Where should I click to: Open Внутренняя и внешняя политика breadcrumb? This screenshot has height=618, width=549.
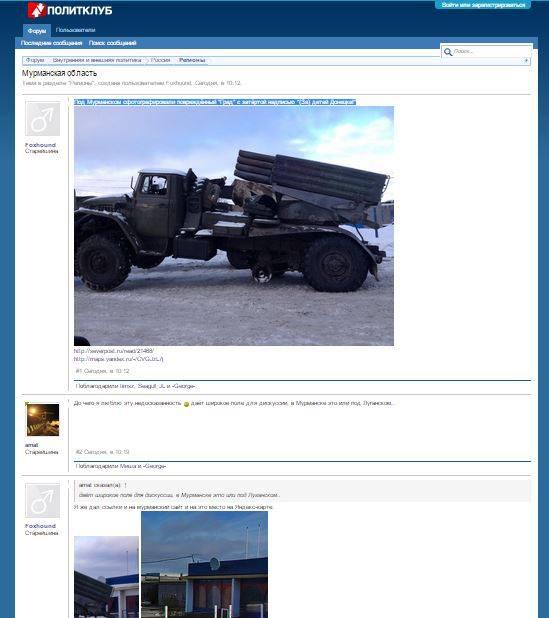(x=97, y=60)
